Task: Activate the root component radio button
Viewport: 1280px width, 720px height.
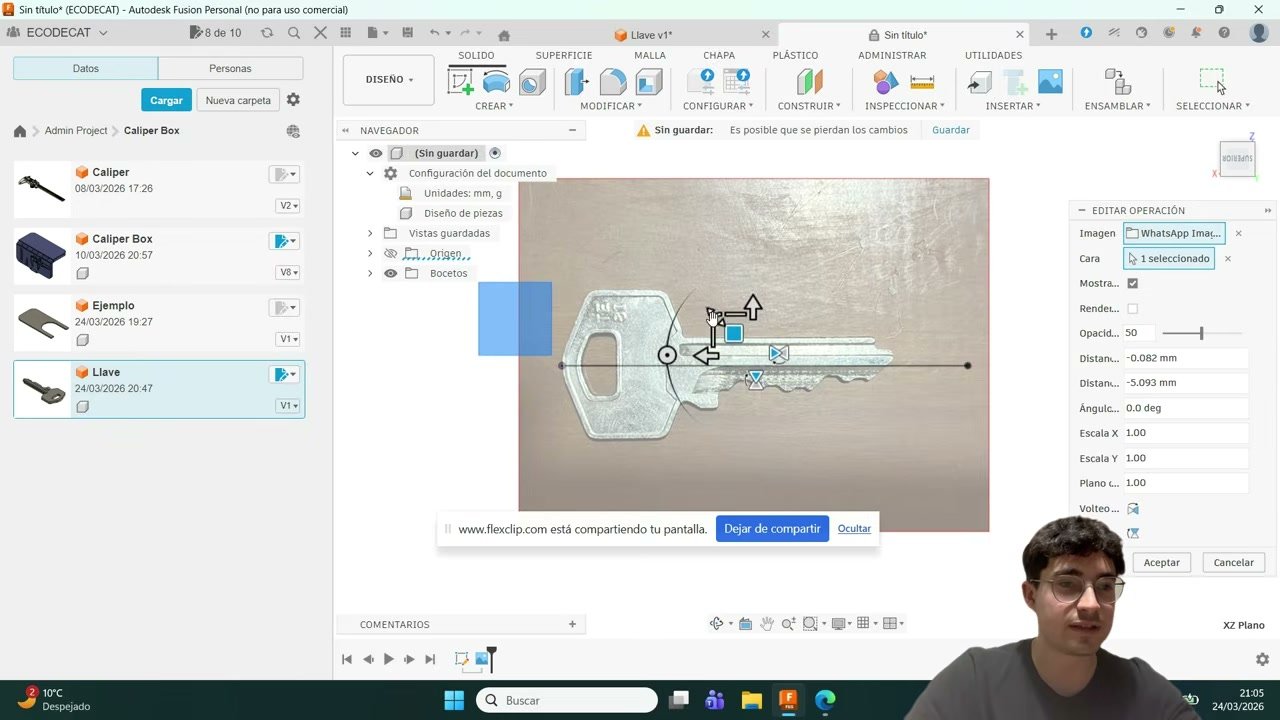Action: coord(495,153)
